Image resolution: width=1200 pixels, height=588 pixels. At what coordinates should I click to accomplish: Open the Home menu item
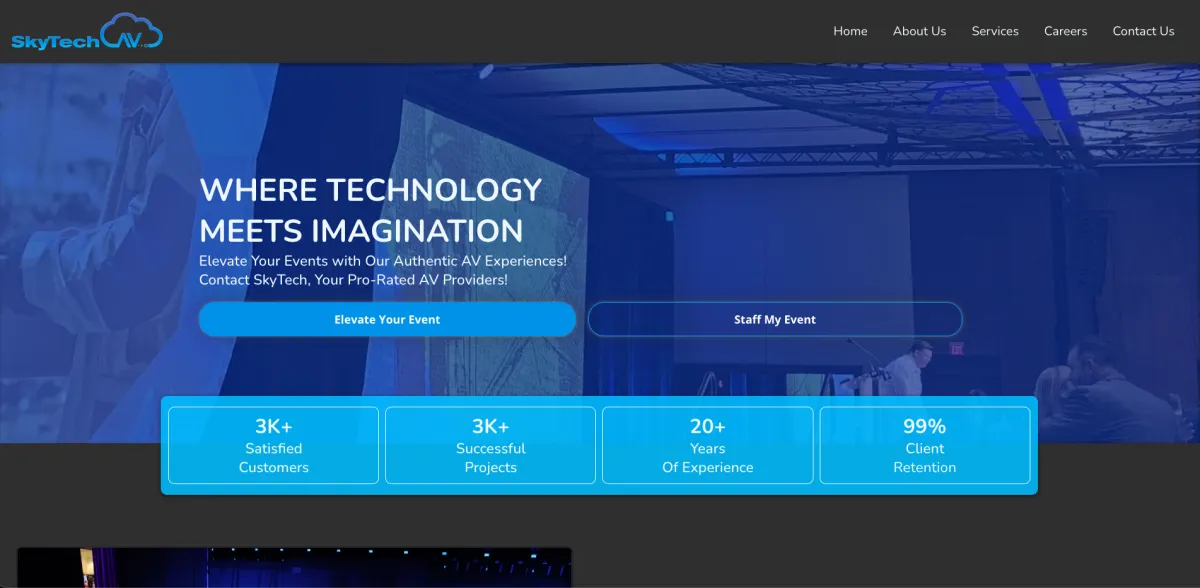coord(850,31)
